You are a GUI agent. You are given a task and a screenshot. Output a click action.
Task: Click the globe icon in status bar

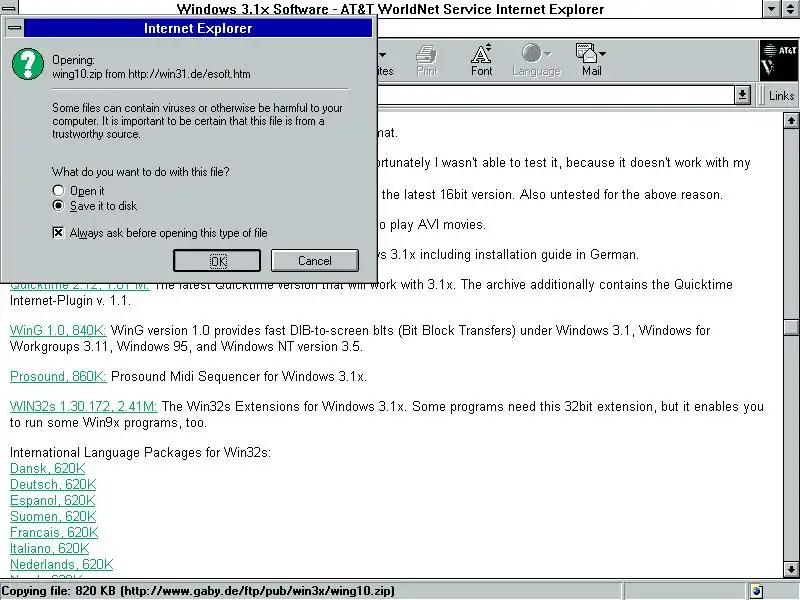click(757, 591)
